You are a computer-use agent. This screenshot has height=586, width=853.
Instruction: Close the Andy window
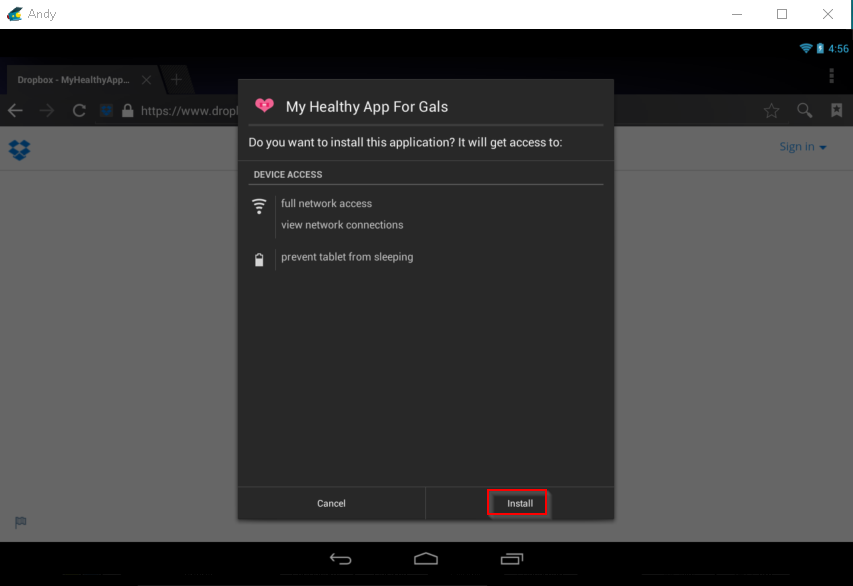click(827, 14)
